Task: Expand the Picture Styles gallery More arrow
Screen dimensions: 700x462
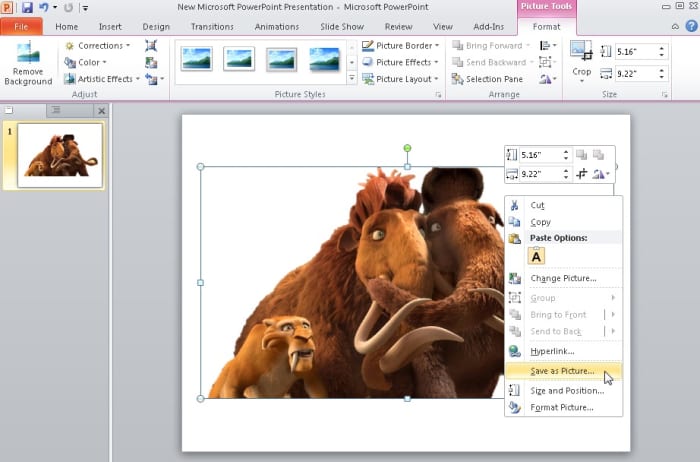Action: (352, 79)
